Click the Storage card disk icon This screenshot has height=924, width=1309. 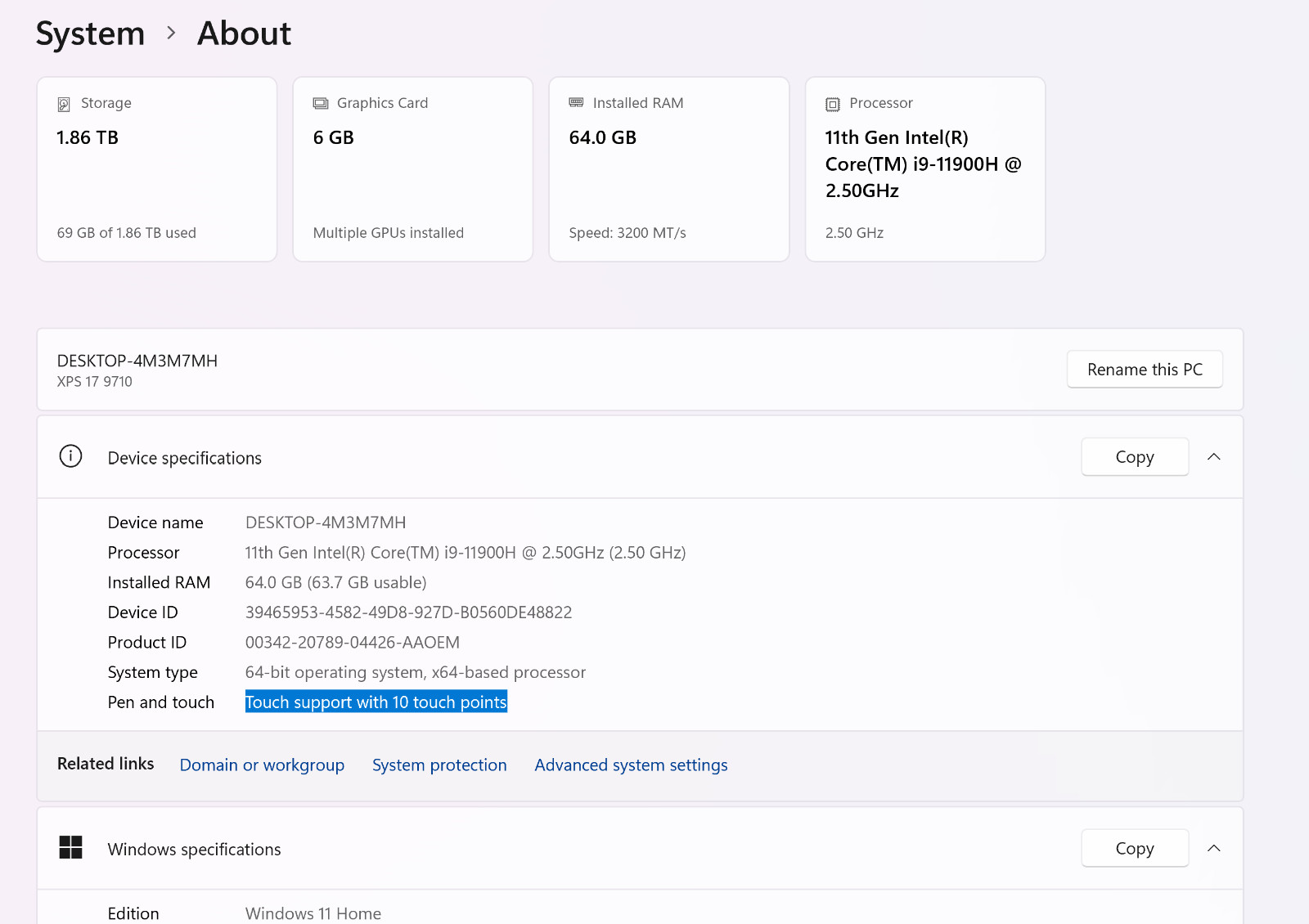tap(64, 104)
